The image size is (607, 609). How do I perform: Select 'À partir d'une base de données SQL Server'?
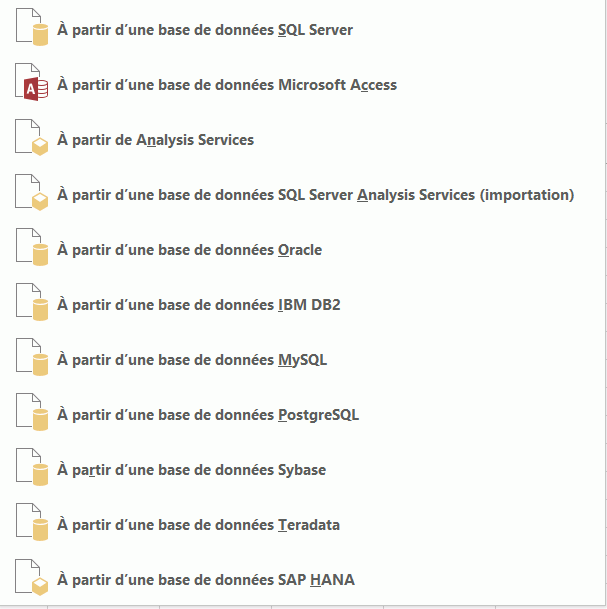(205, 30)
